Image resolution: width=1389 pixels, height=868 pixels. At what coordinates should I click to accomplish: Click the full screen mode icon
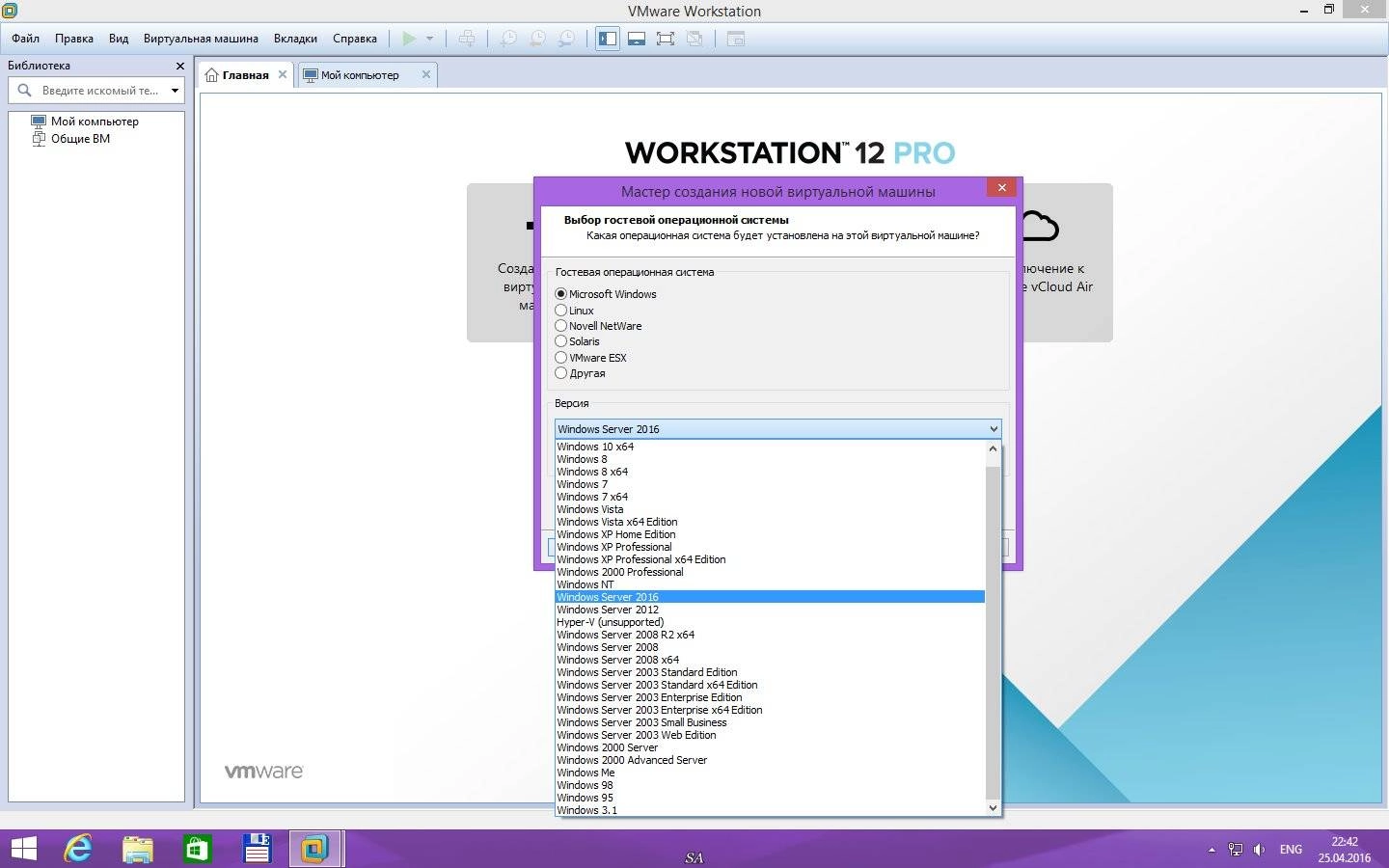(x=666, y=39)
